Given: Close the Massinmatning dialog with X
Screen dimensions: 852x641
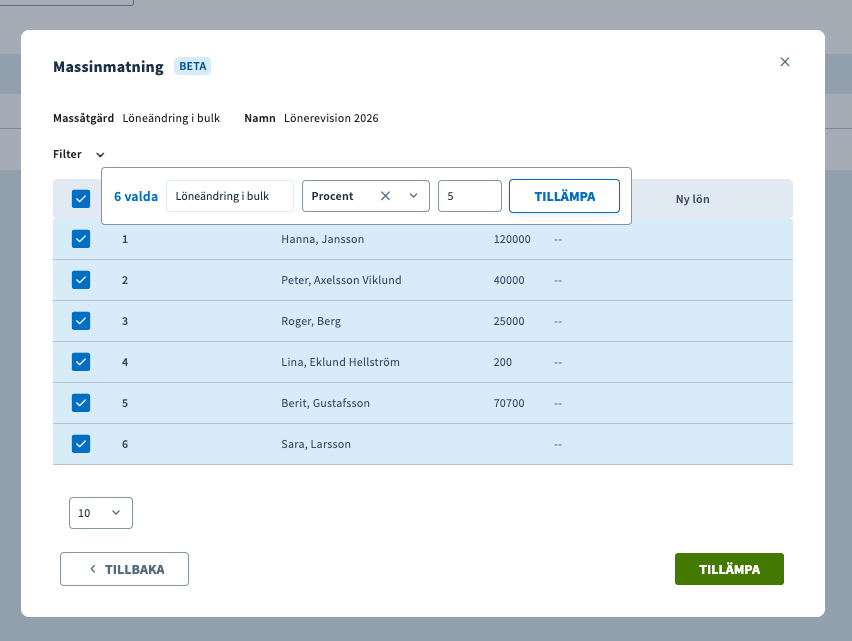Looking at the screenshot, I should coord(785,62).
